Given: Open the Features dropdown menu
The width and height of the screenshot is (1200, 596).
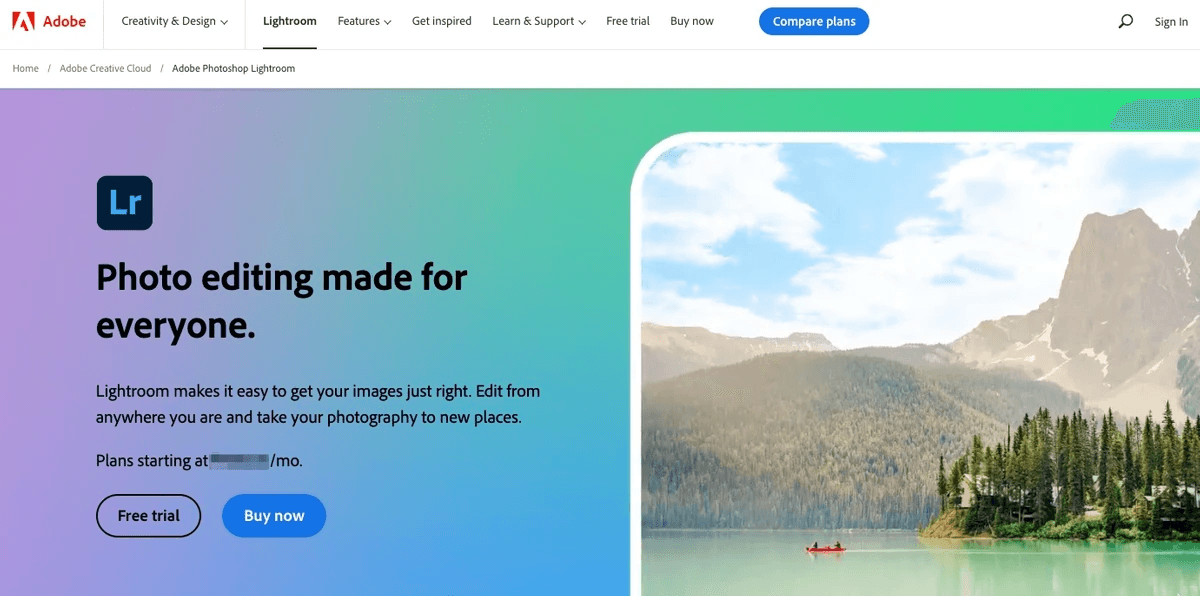Looking at the screenshot, I should point(364,21).
